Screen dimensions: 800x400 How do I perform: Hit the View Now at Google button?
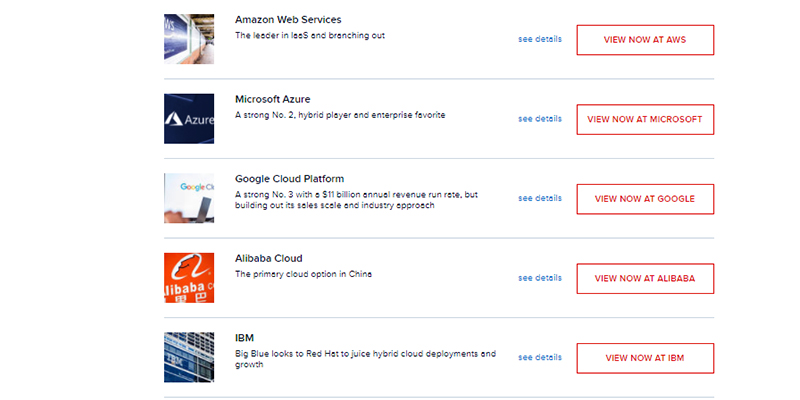pyautogui.click(x=645, y=198)
